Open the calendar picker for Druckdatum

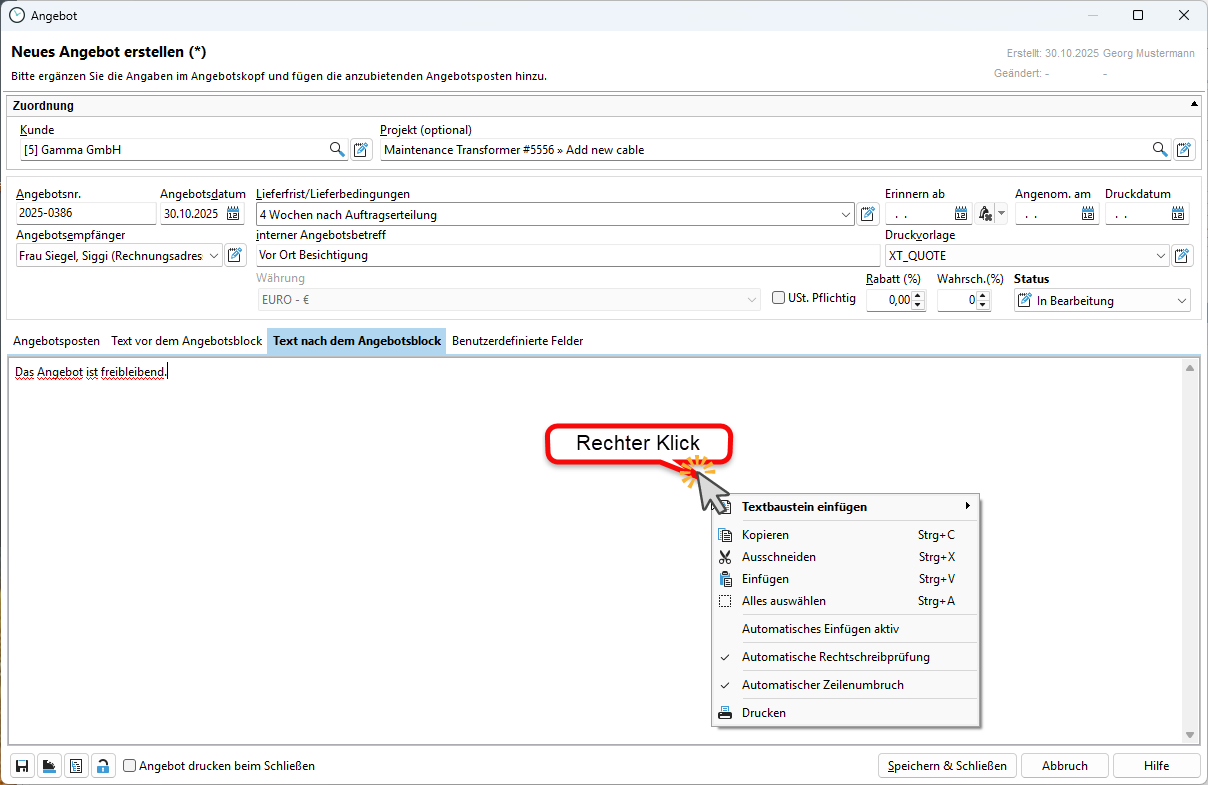click(1178, 214)
